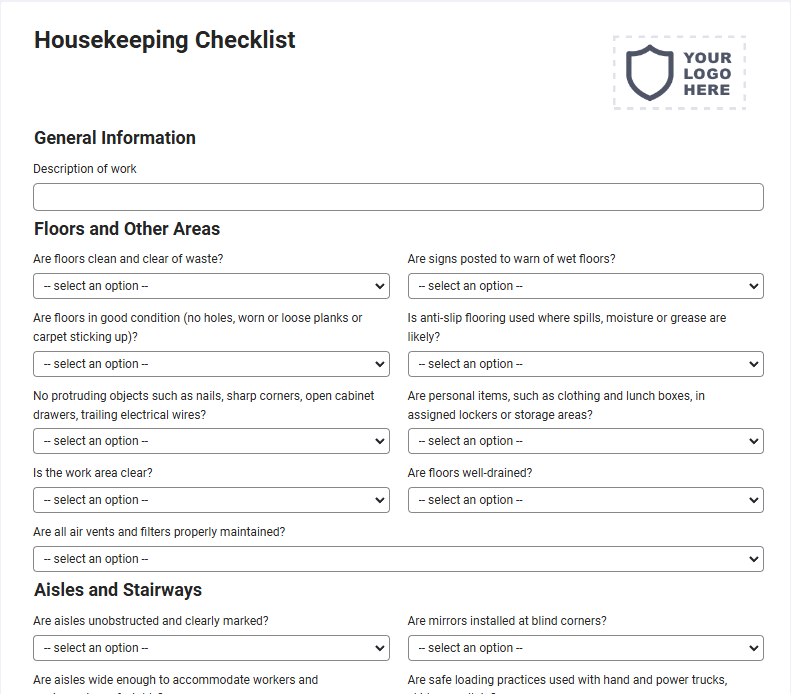Expand the wet floor signs dropdown

pos(586,286)
